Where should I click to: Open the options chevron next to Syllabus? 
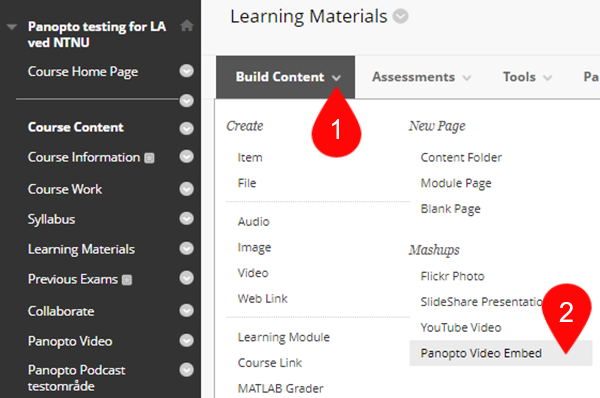tap(186, 219)
